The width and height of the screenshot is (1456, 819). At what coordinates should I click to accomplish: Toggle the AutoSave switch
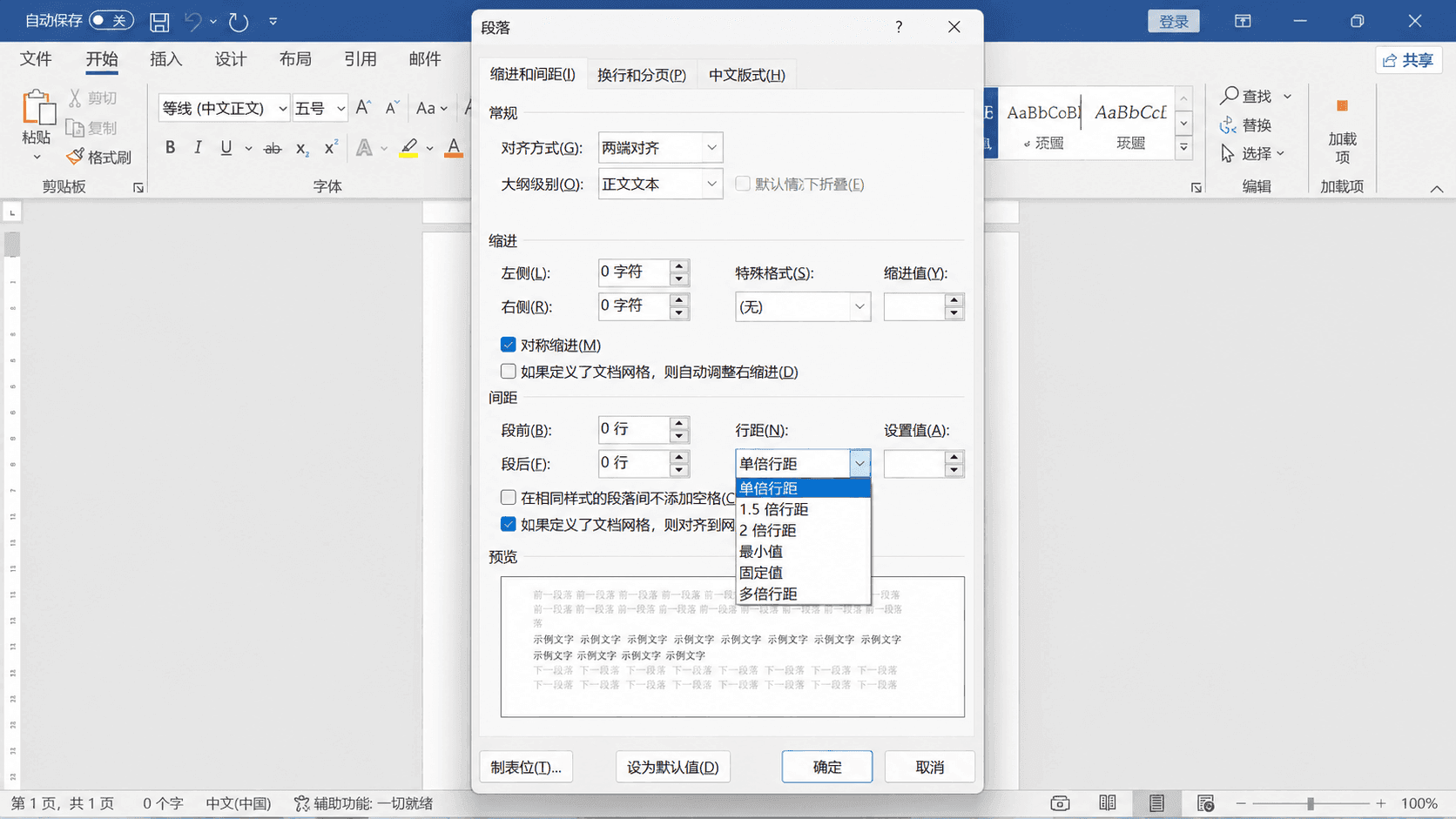(x=111, y=20)
